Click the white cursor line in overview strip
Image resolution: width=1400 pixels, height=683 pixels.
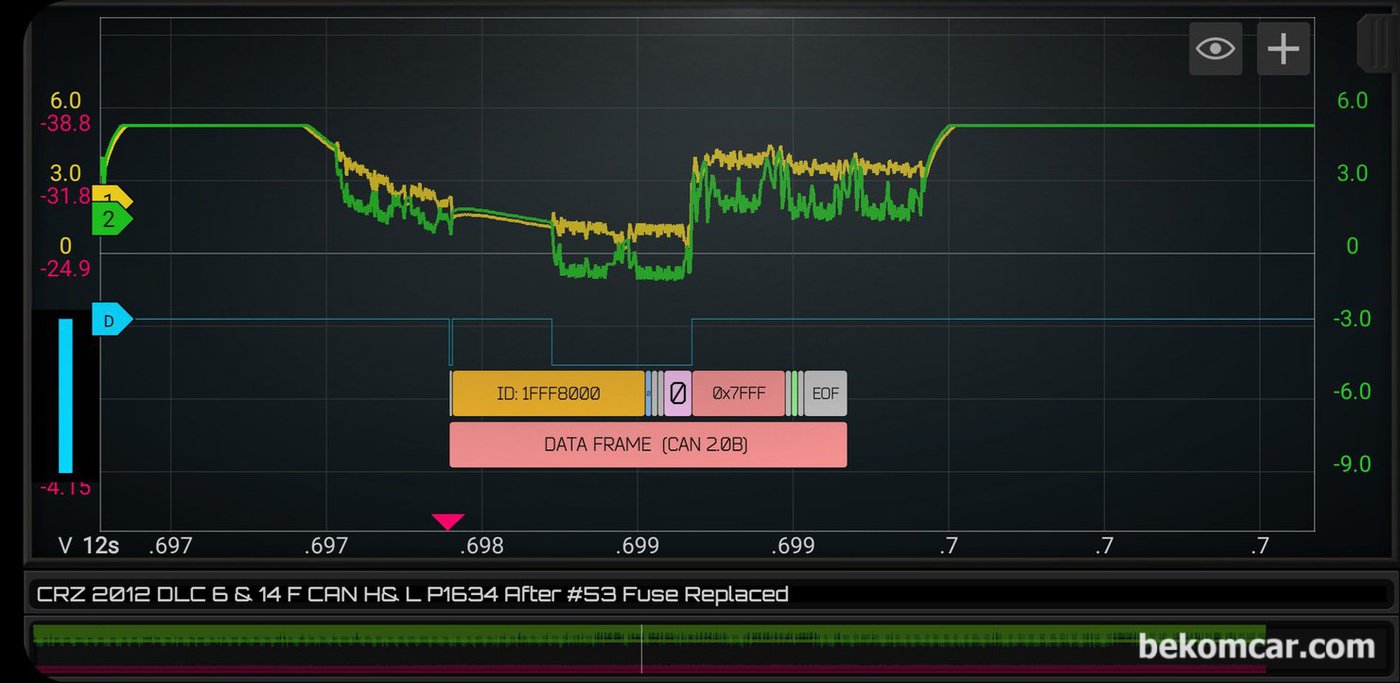point(642,649)
